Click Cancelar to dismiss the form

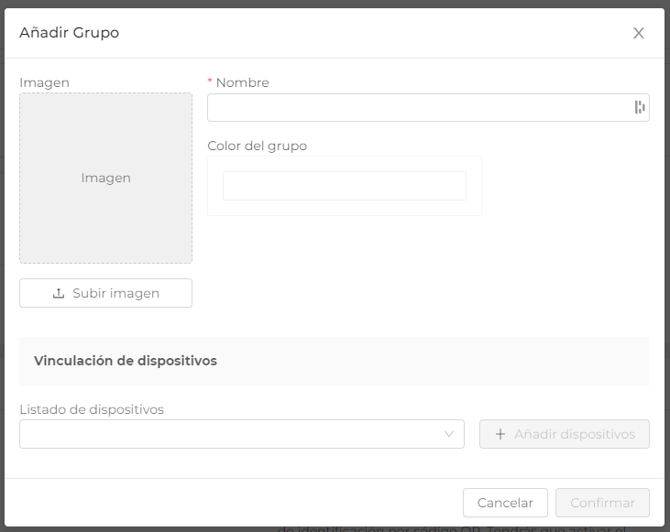(x=505, y=503)
